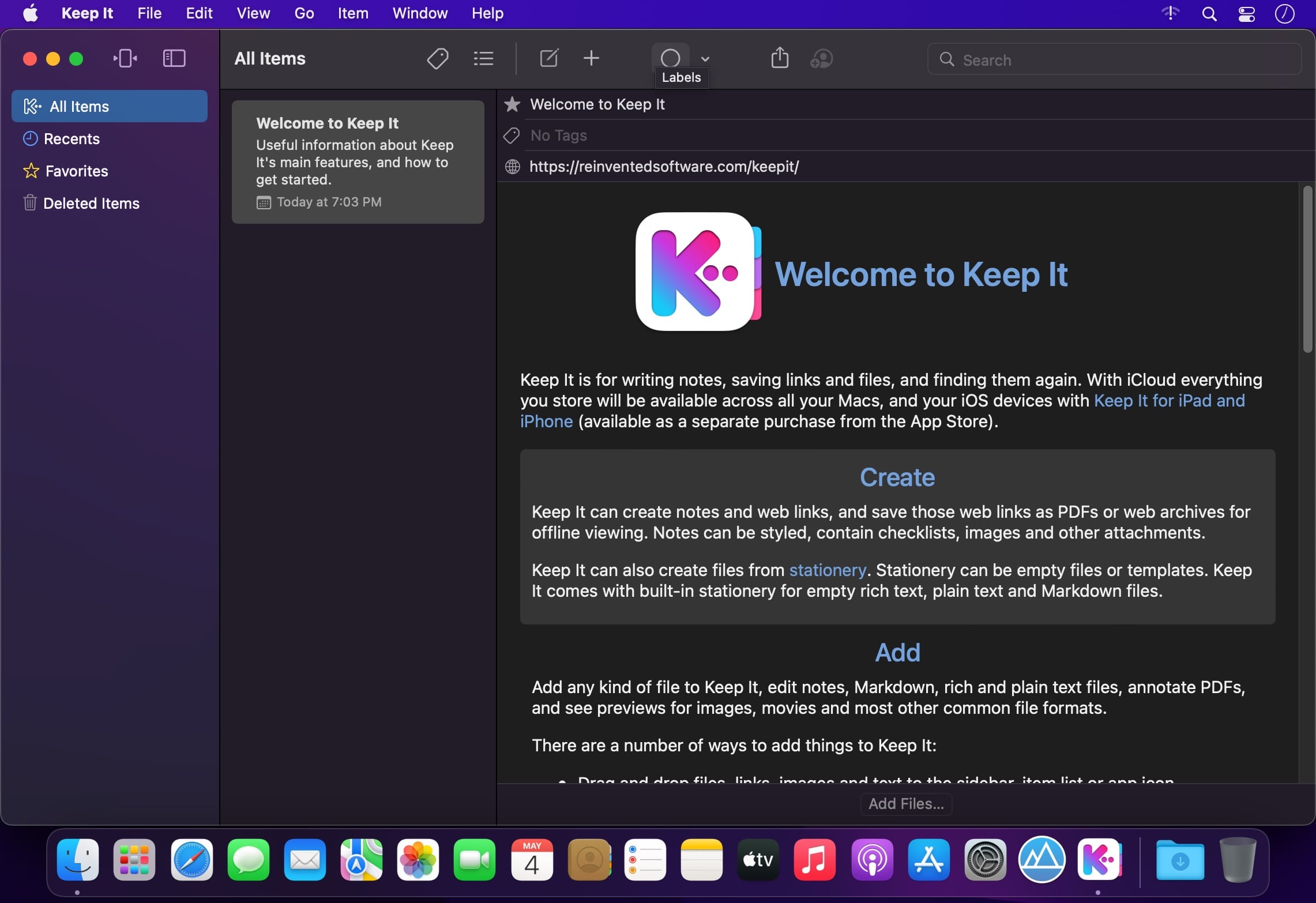Image resolution: width=1316 pixels, height=903 pixels.
Task: Click the plus Add item icon
Action: click(x=591, y=58)
